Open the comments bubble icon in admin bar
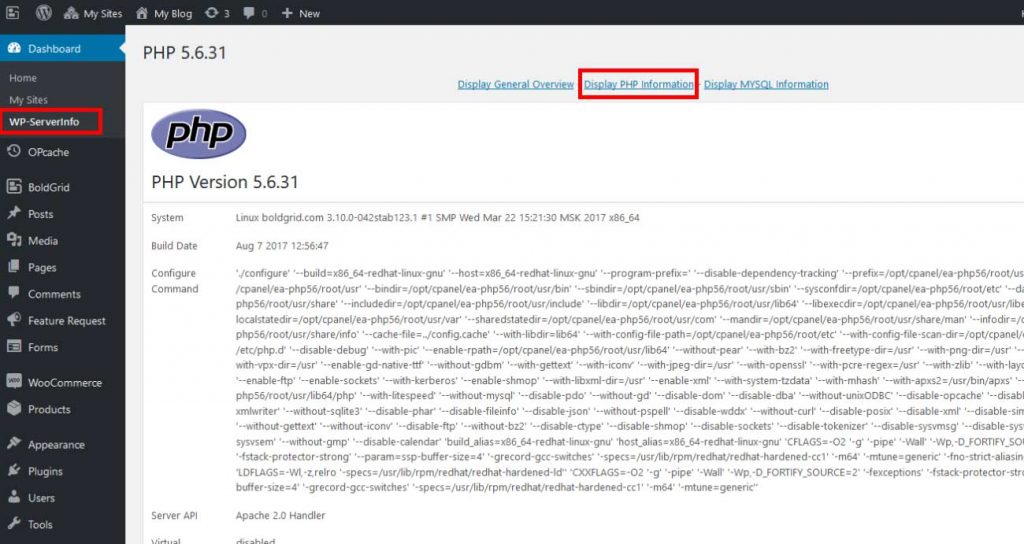Image resolution: width=1024 pixels, height=544 pixels. (x=249, y=13)
